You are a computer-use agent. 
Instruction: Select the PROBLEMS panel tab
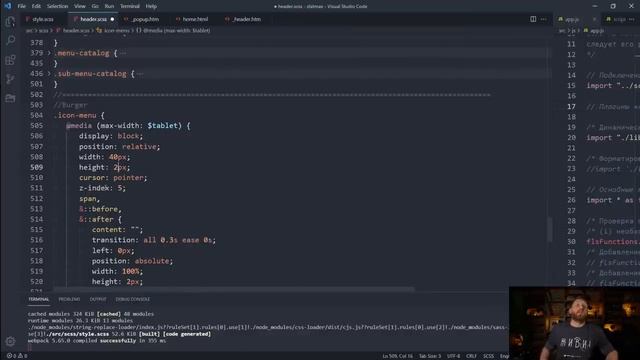click(x=69, y=299)
